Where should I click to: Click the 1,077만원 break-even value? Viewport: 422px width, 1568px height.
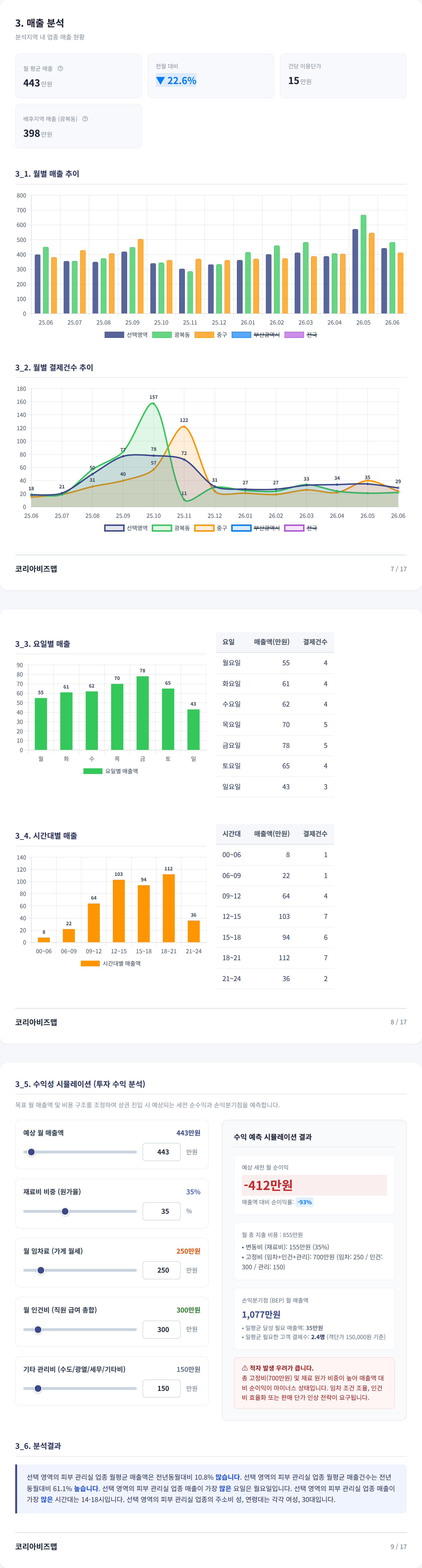(x=261, y=1314)
